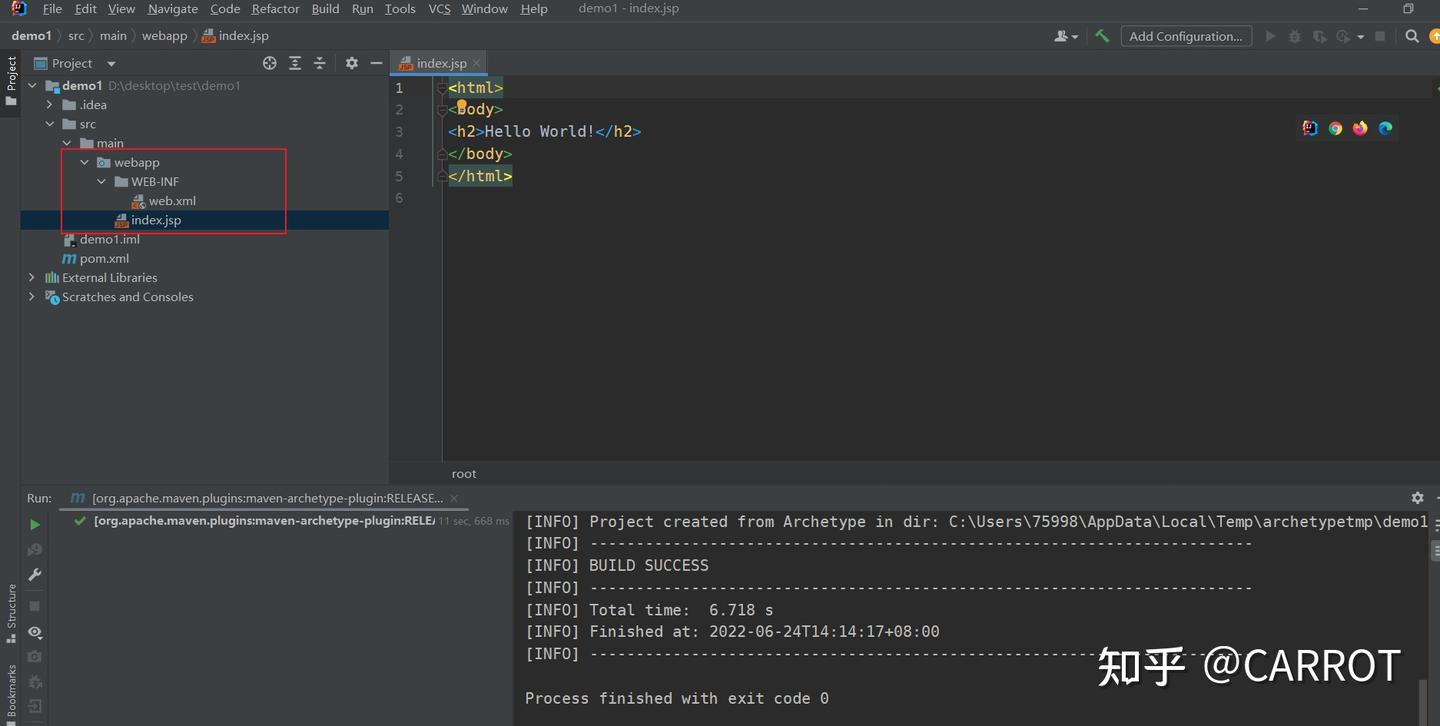The image size is (1440, 726).
Task: Open Run panel wrench settings icon
Action: 35,575
